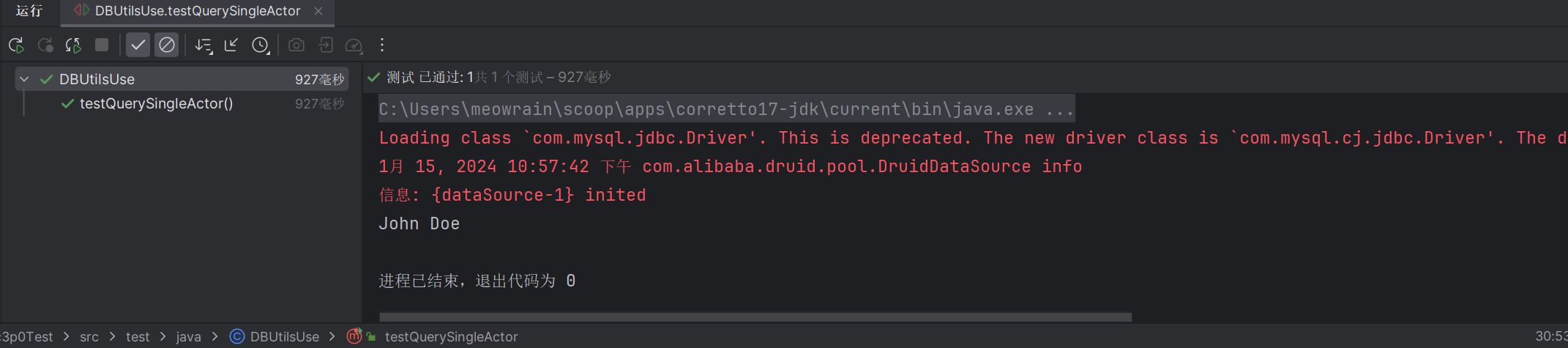Screen dimensions: 1568x348
Task: Click the profiler gauge icon
Action: (x=354, y=45)
